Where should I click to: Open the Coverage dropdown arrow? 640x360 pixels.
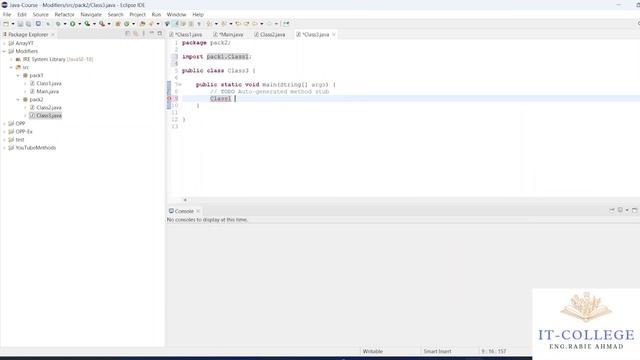coord(94,24)
